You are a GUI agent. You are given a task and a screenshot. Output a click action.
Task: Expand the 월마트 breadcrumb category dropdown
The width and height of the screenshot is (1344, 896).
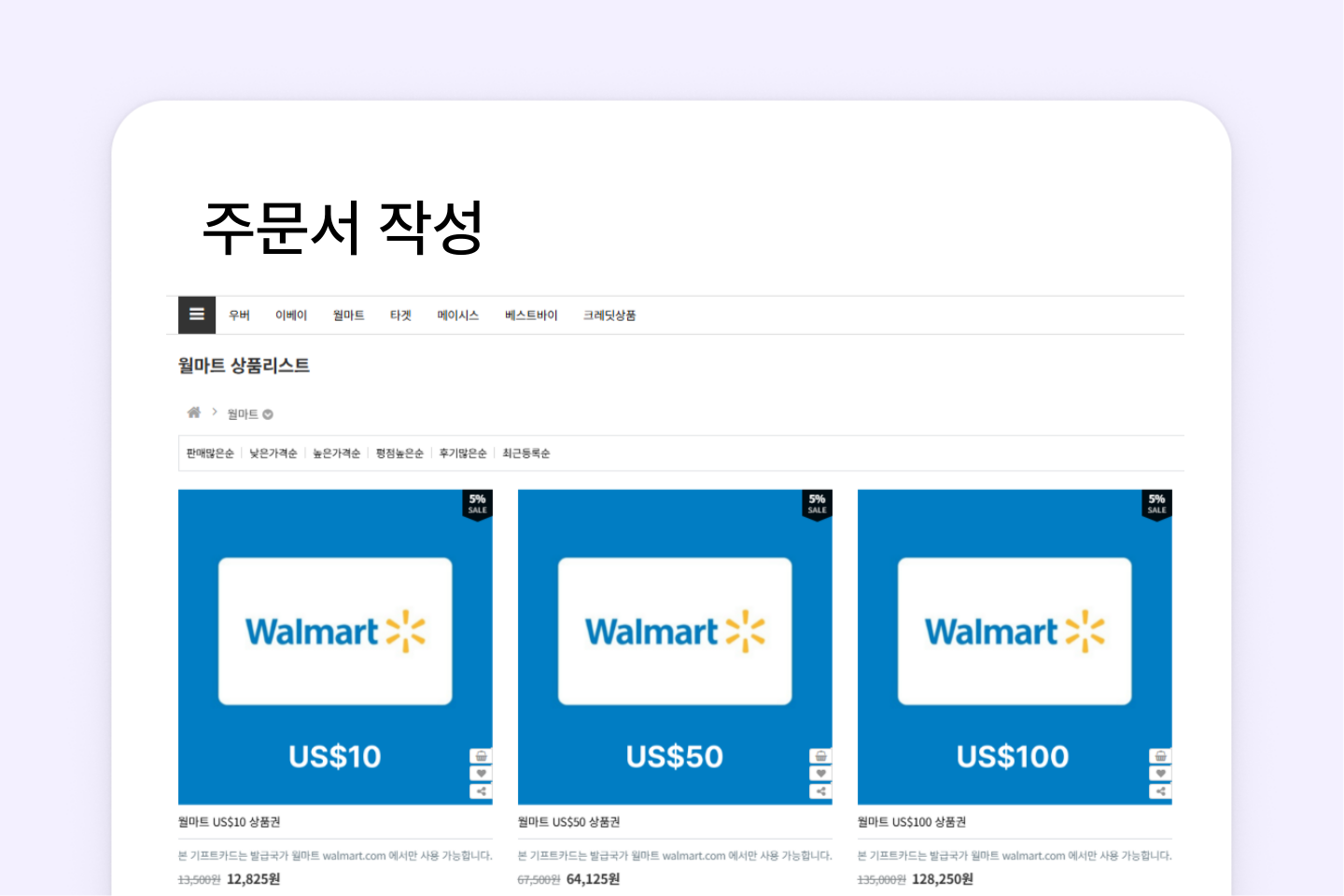tap(268, 414)
